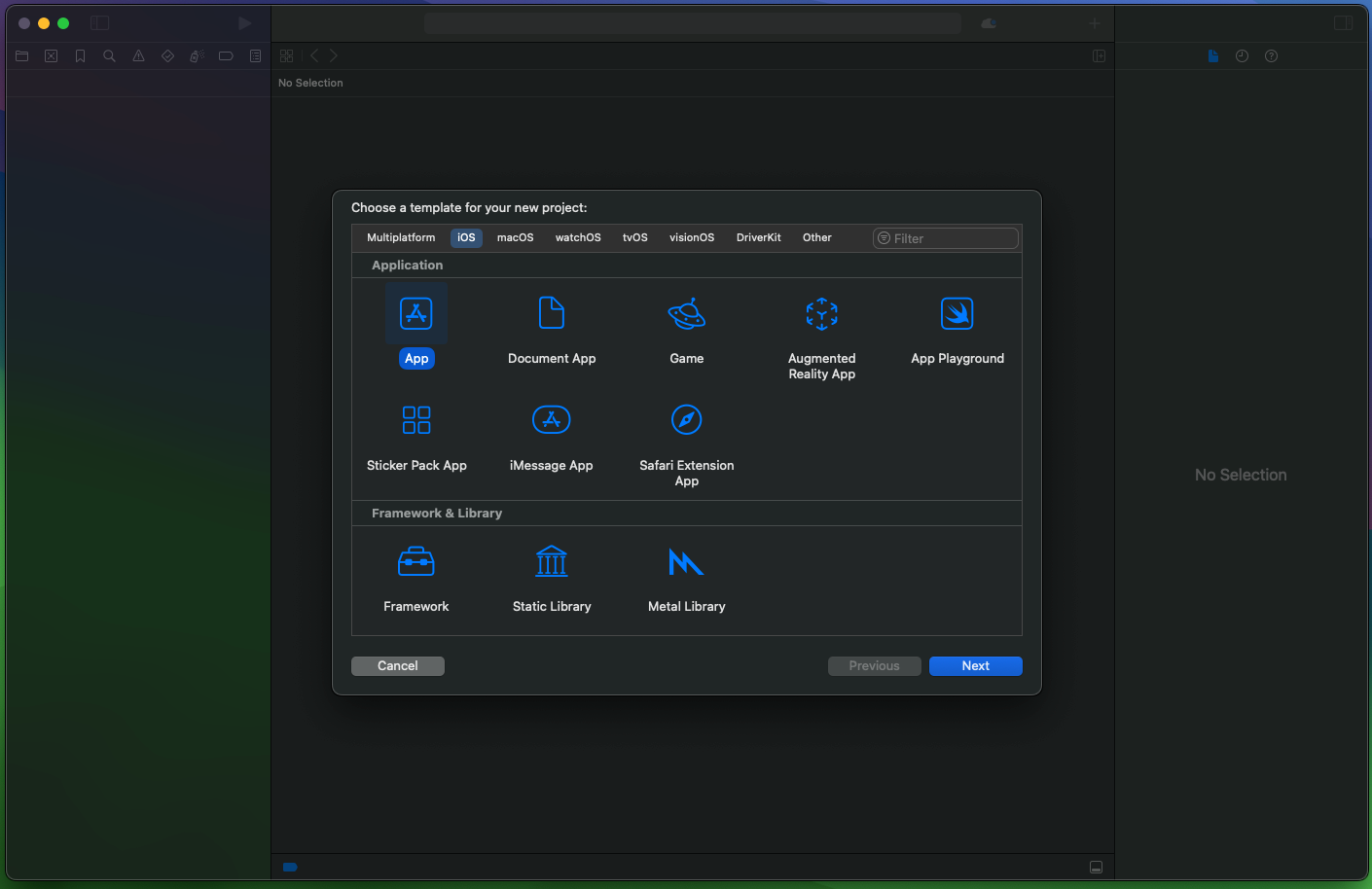This screenshot has width=1372, height=889.
Task: Open the Source Control navigator icon
Action: 52,56
